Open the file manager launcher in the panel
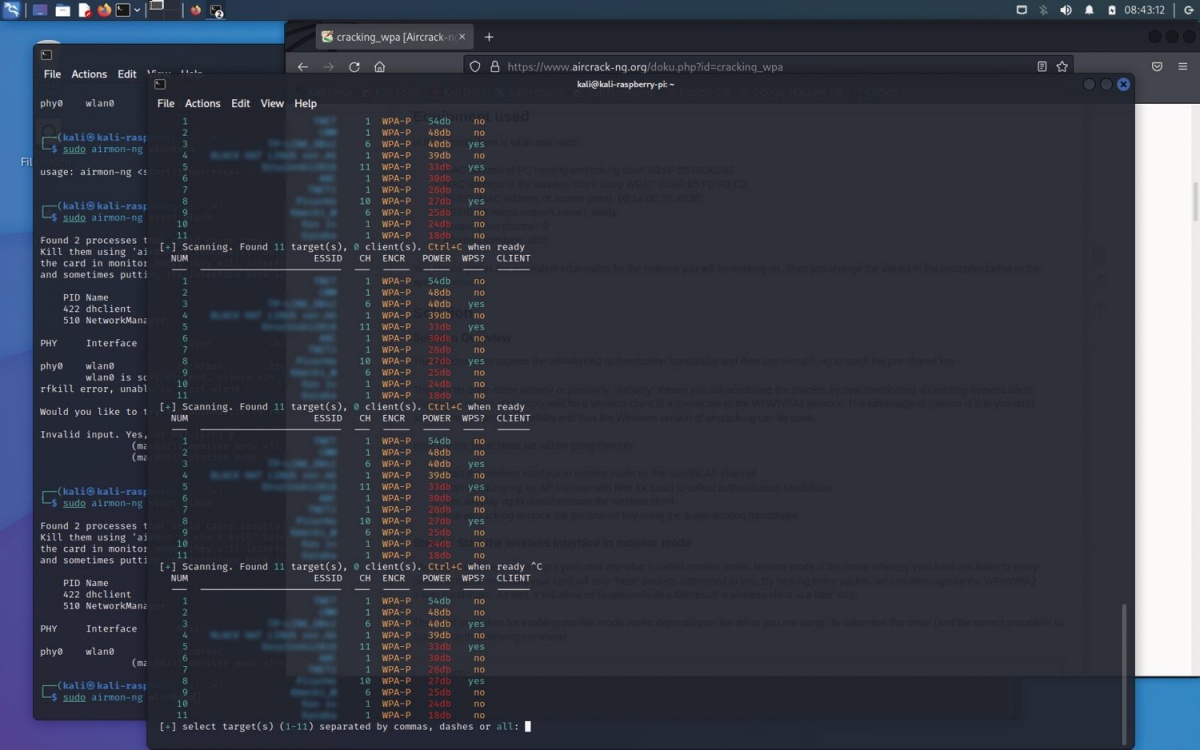The image size is (1200, 750). pyautogui.click(x=62, y=10)
